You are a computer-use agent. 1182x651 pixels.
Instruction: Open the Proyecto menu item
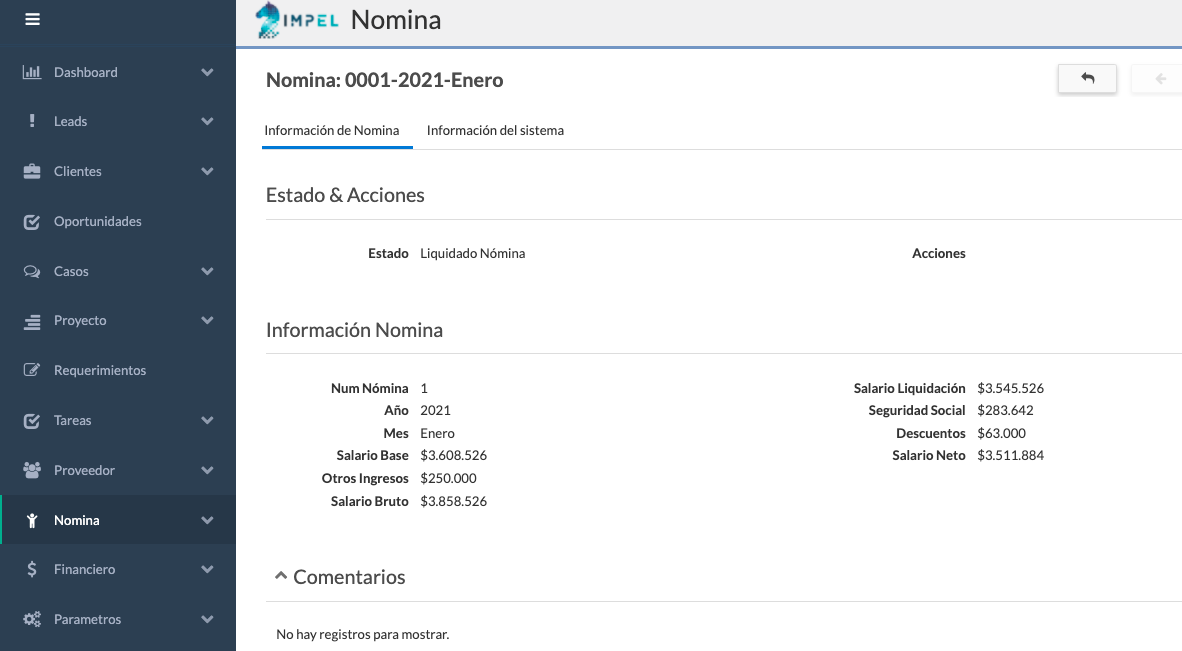pyautogui.click(x=118, y=320)
